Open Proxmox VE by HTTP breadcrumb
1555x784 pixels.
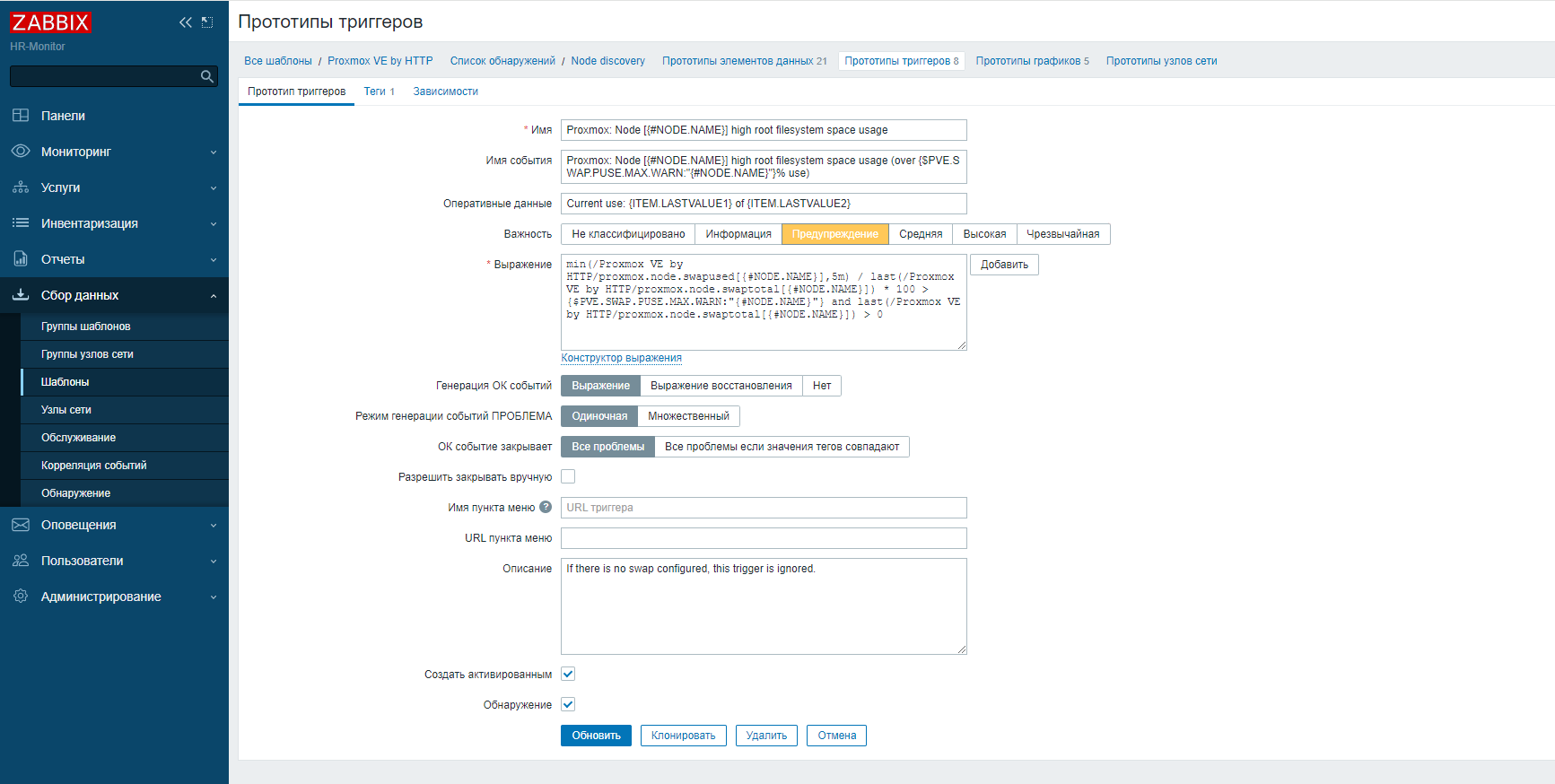click(x=380, y=61)
